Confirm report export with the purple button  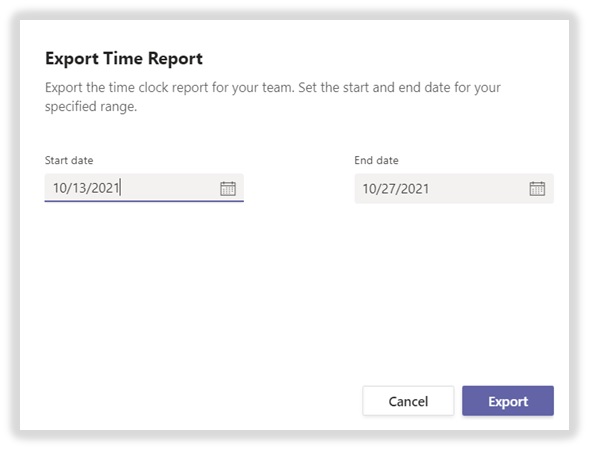point(508,401)
